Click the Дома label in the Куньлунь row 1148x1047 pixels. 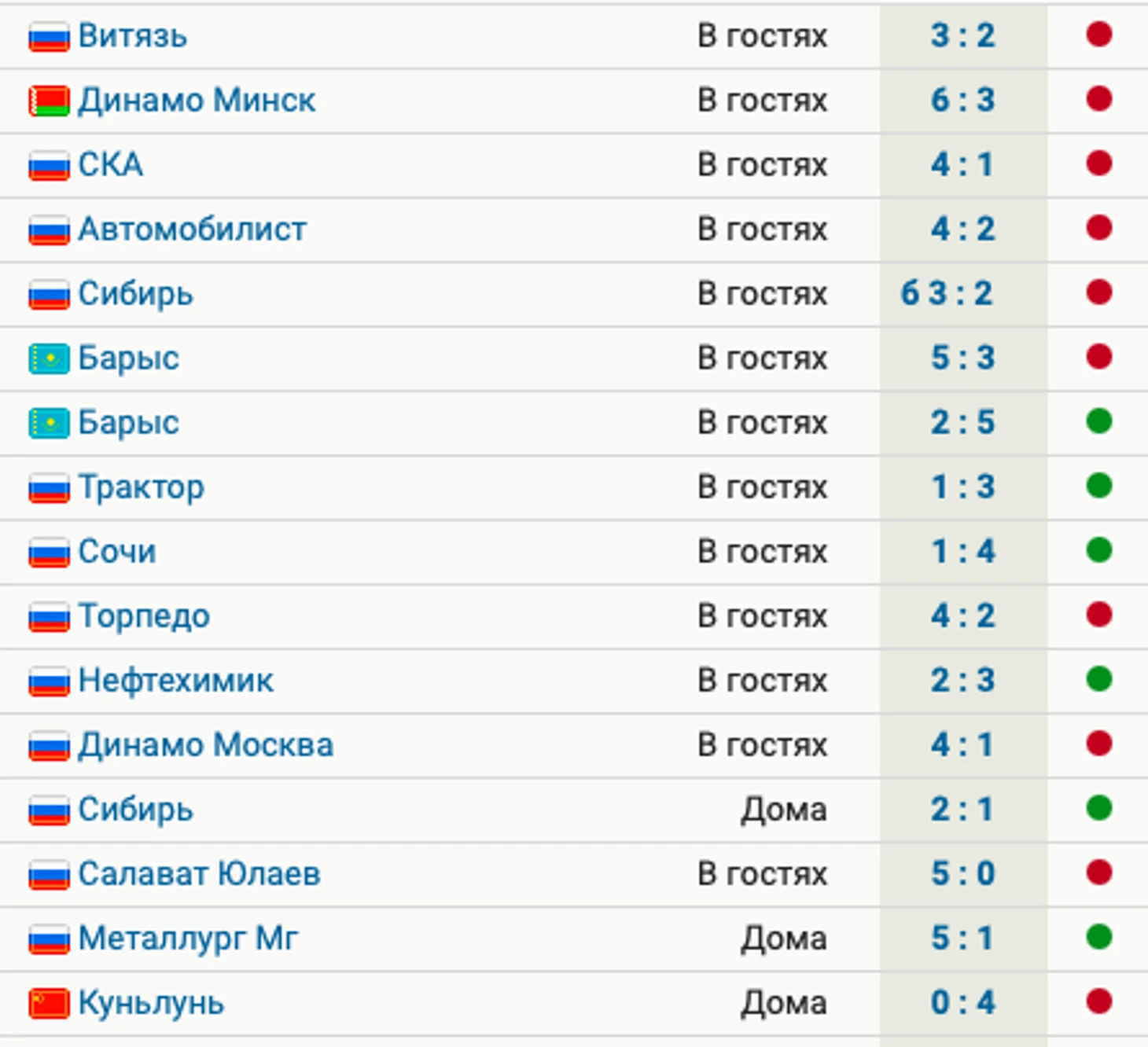click(784, 1002)
